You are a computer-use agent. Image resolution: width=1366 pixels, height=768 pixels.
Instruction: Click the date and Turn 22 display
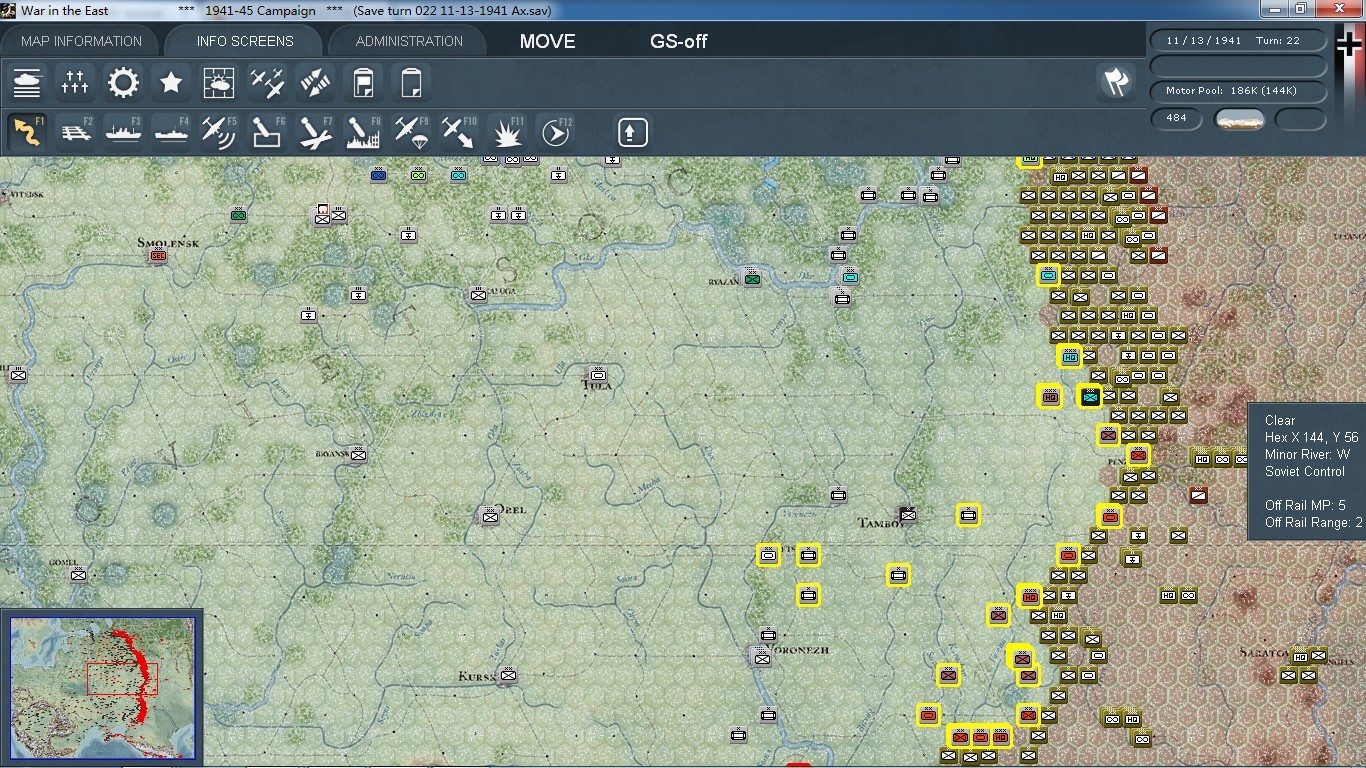pyautogui.click(x=1238, y=41)
